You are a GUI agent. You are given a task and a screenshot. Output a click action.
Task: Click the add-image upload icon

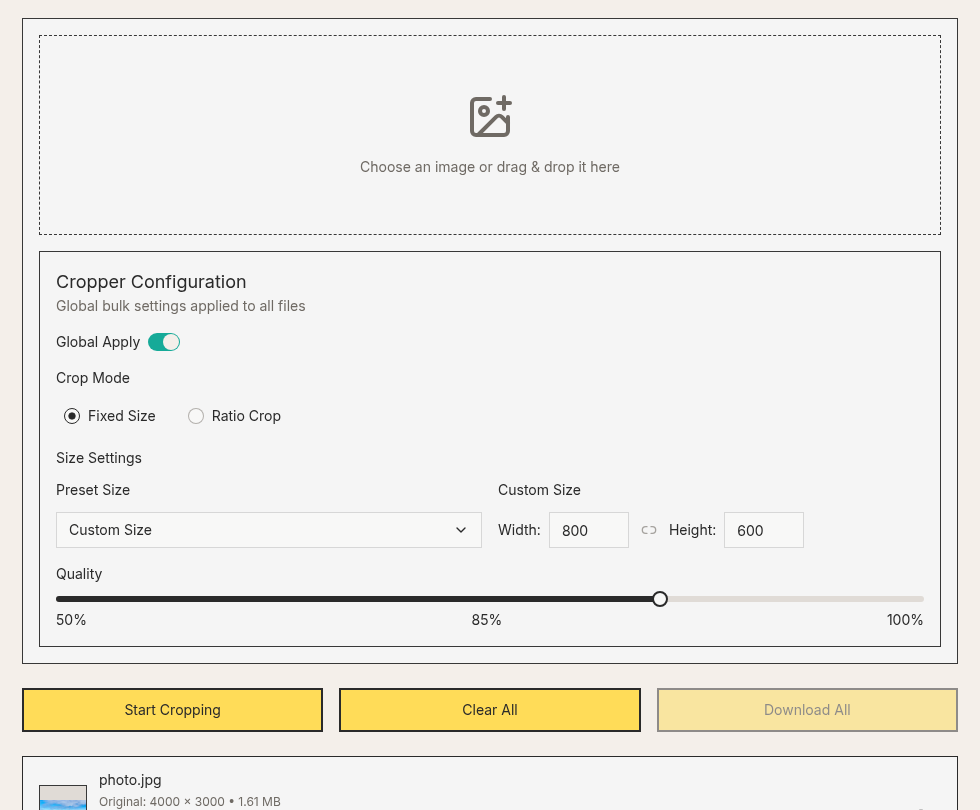490,116
